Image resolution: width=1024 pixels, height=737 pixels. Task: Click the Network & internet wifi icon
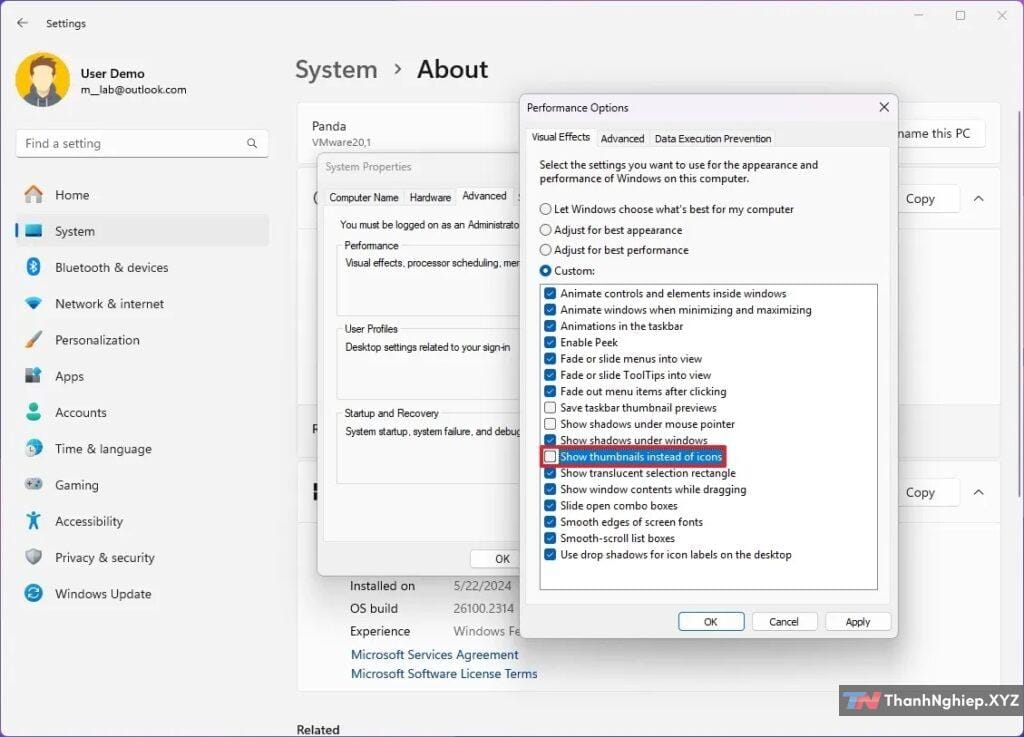(34, 304)
